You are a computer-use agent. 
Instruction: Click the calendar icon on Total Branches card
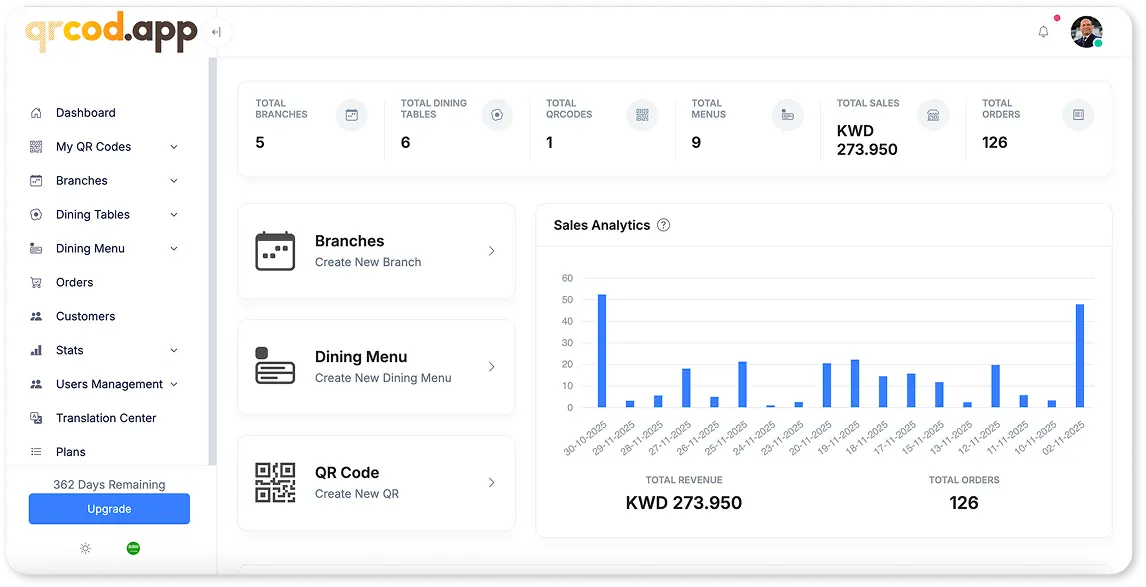click(352, 115)
